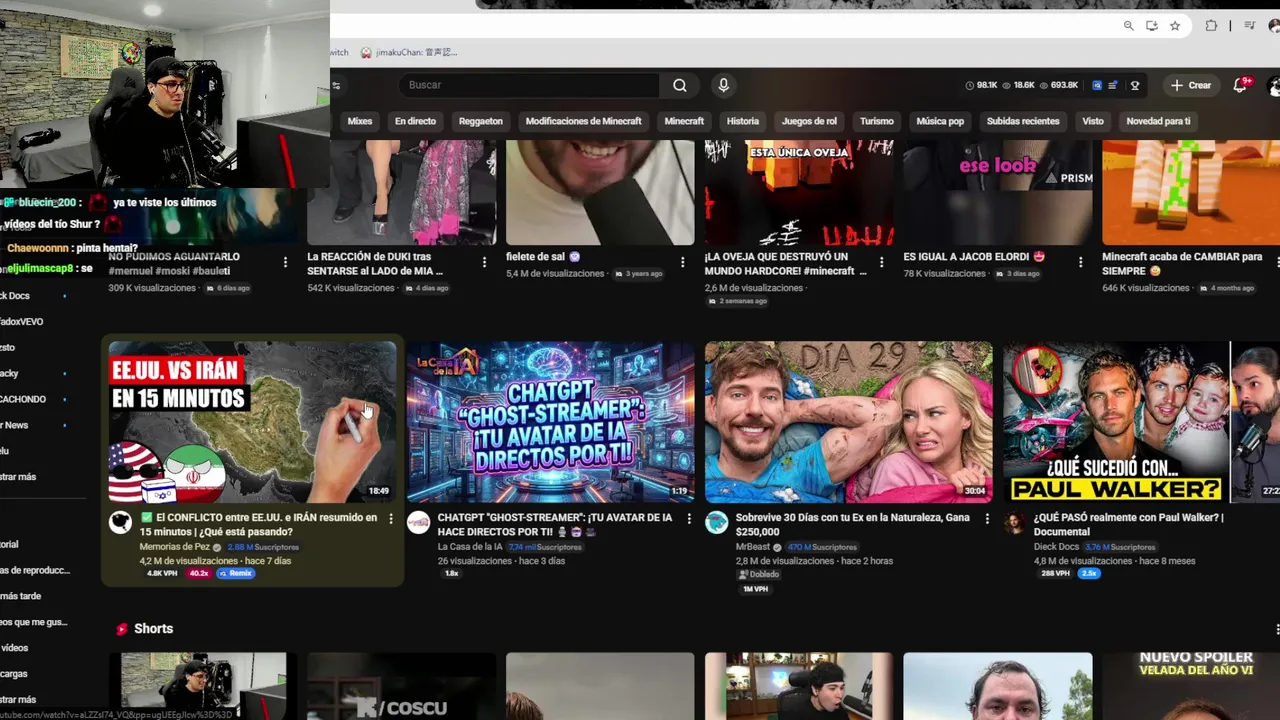
Task: Activate voice search microphone
Action: (723, 85)
